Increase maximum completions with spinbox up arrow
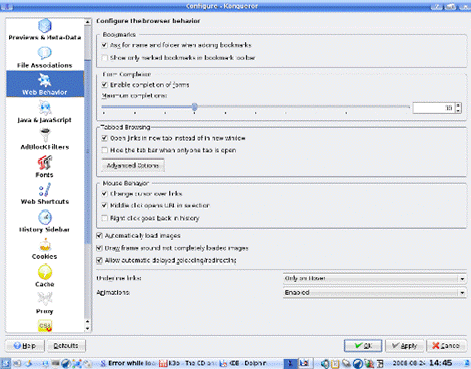 459,105
